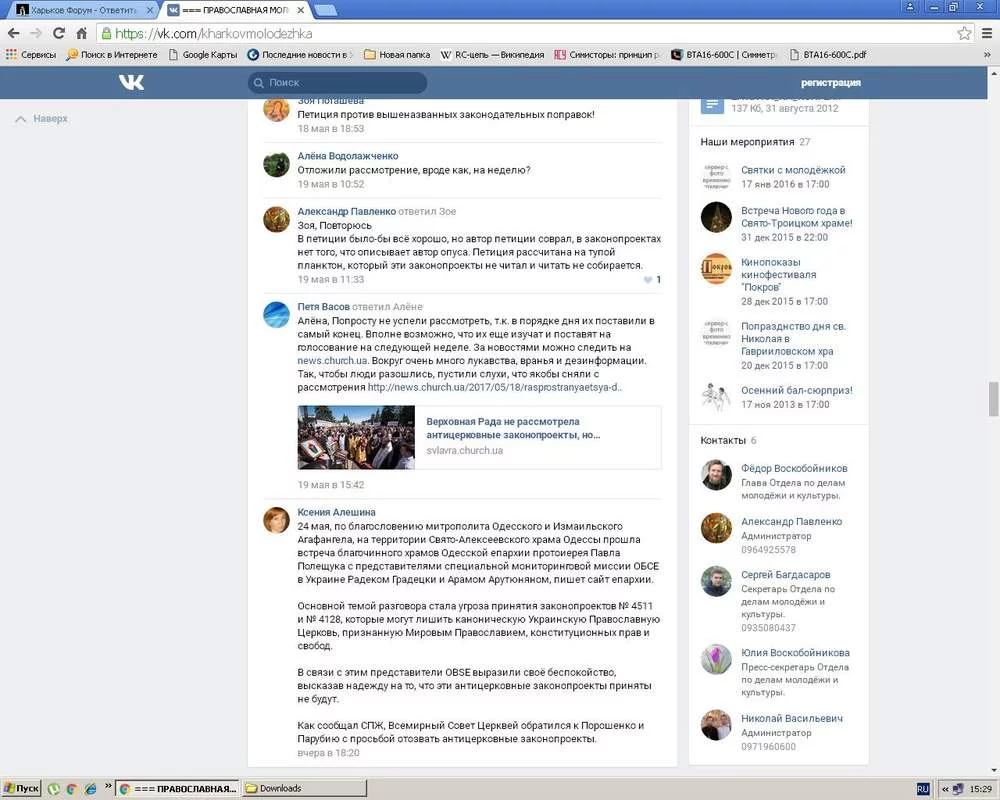This screenshot has width=1000, height=800.
Task: Open the browser home page icon
Action: [x=82, y=33]
